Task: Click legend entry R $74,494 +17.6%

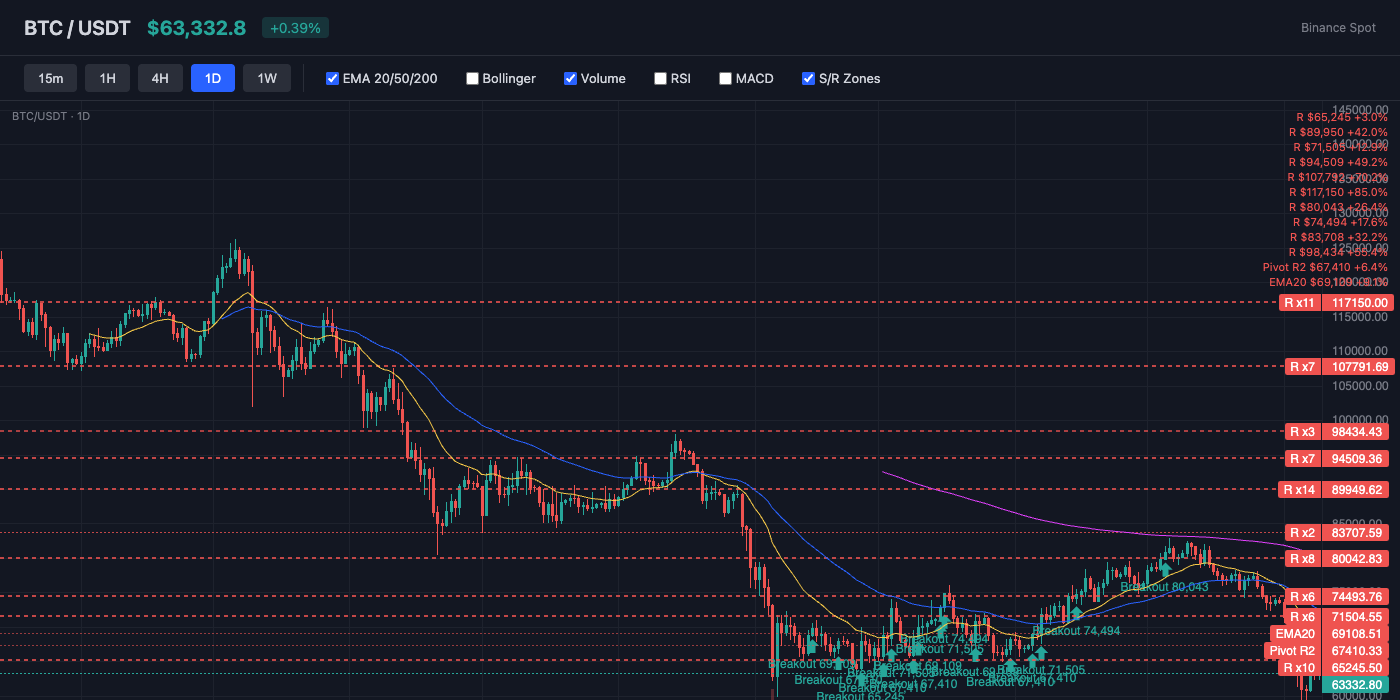Action: (1340, 222)
